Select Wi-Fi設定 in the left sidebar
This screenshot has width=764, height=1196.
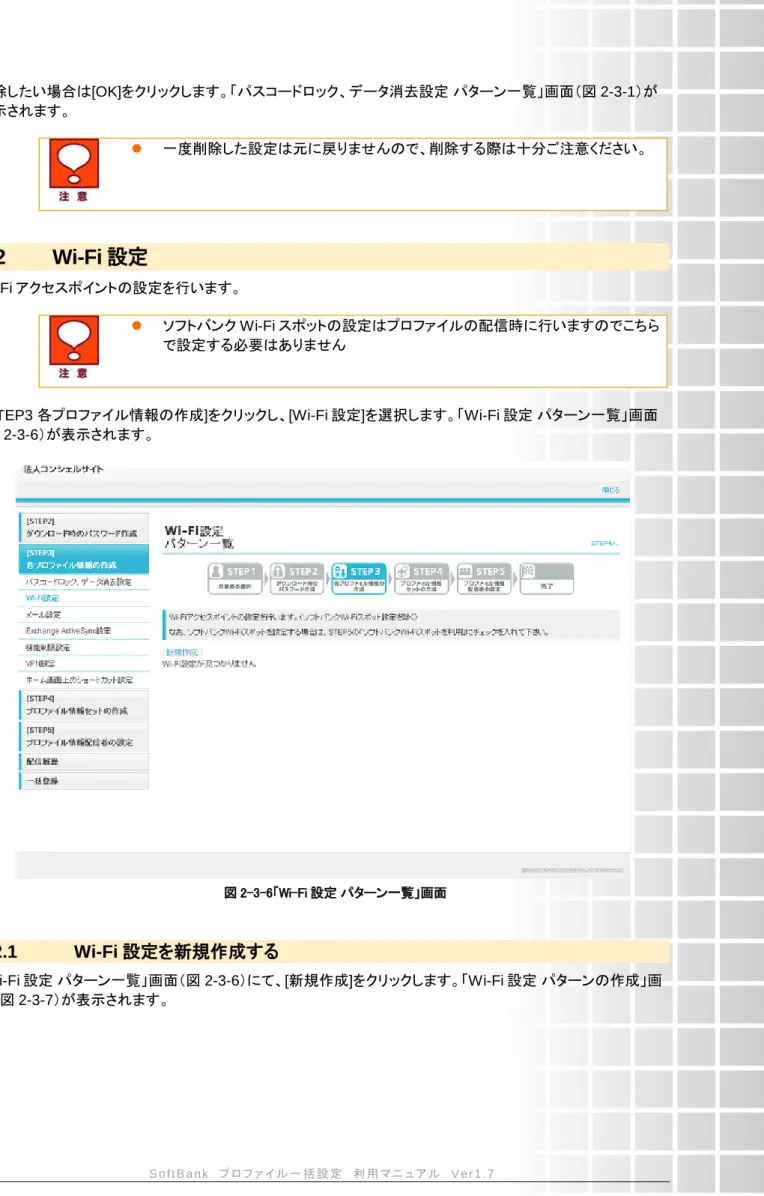tap(43, 598)
